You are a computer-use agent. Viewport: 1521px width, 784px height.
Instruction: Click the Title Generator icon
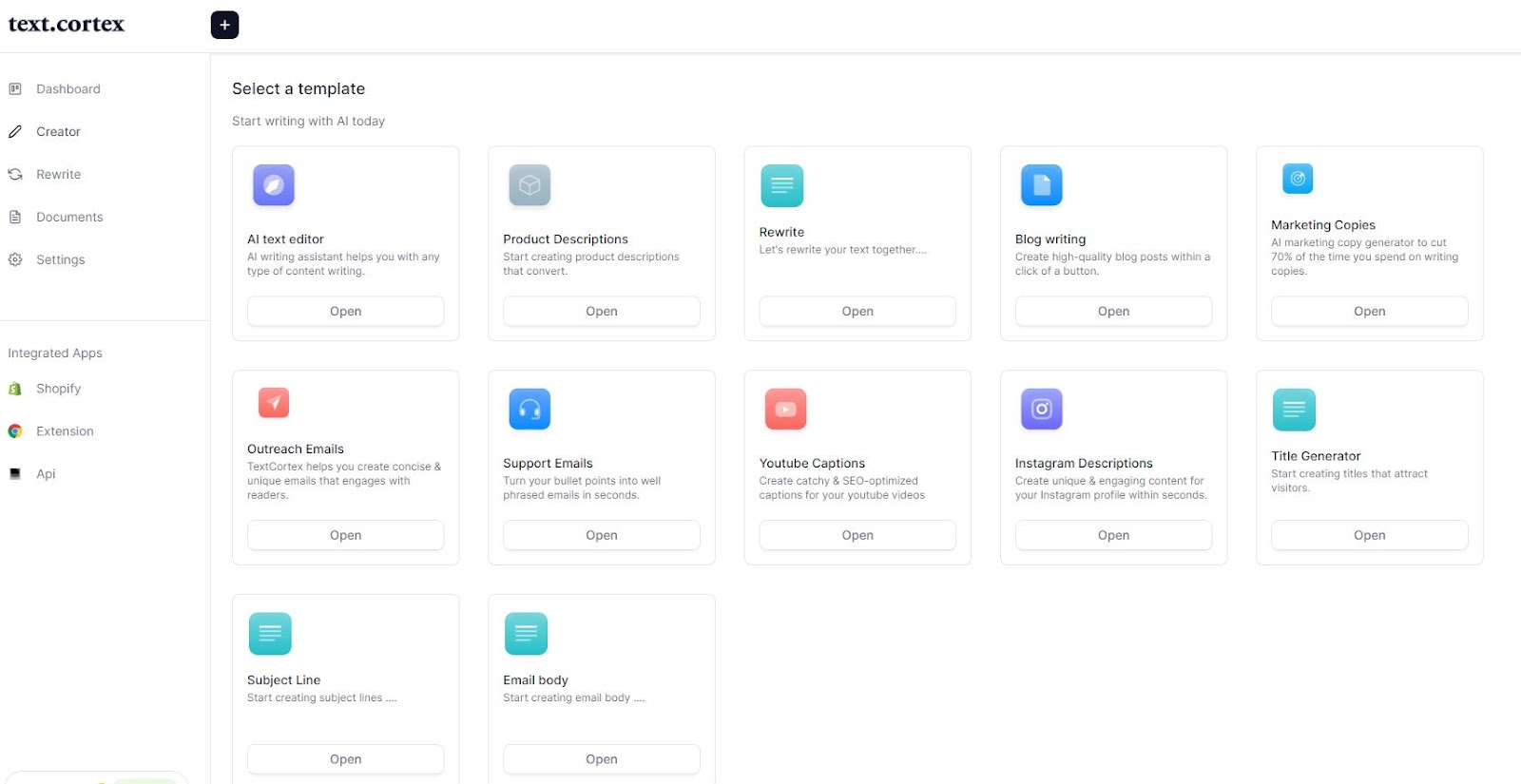(1294, 410)
